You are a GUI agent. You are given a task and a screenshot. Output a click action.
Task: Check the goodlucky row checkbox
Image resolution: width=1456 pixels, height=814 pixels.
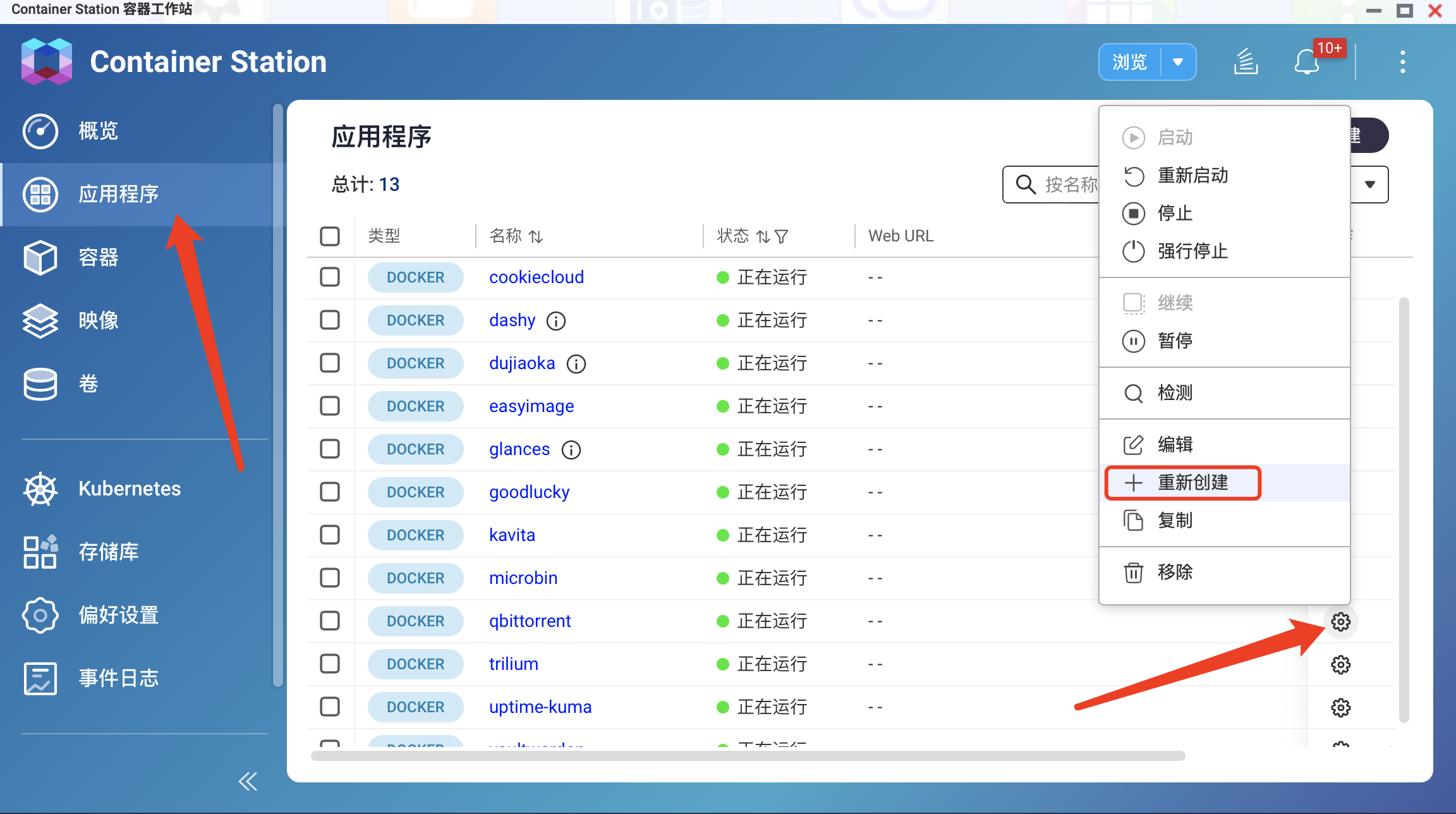click(x=330, y=492)
